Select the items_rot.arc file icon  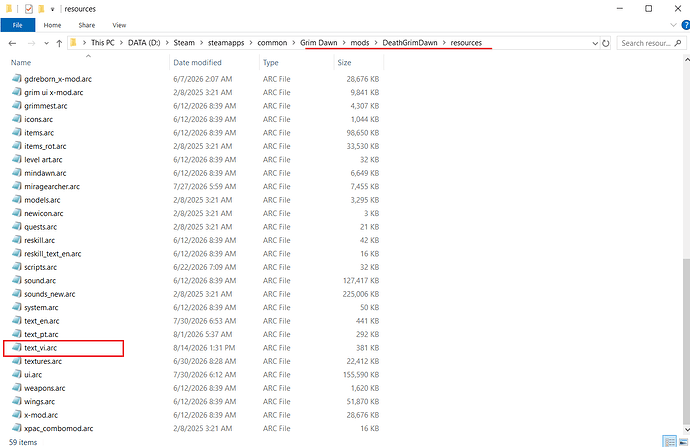[x=17, y=146]
